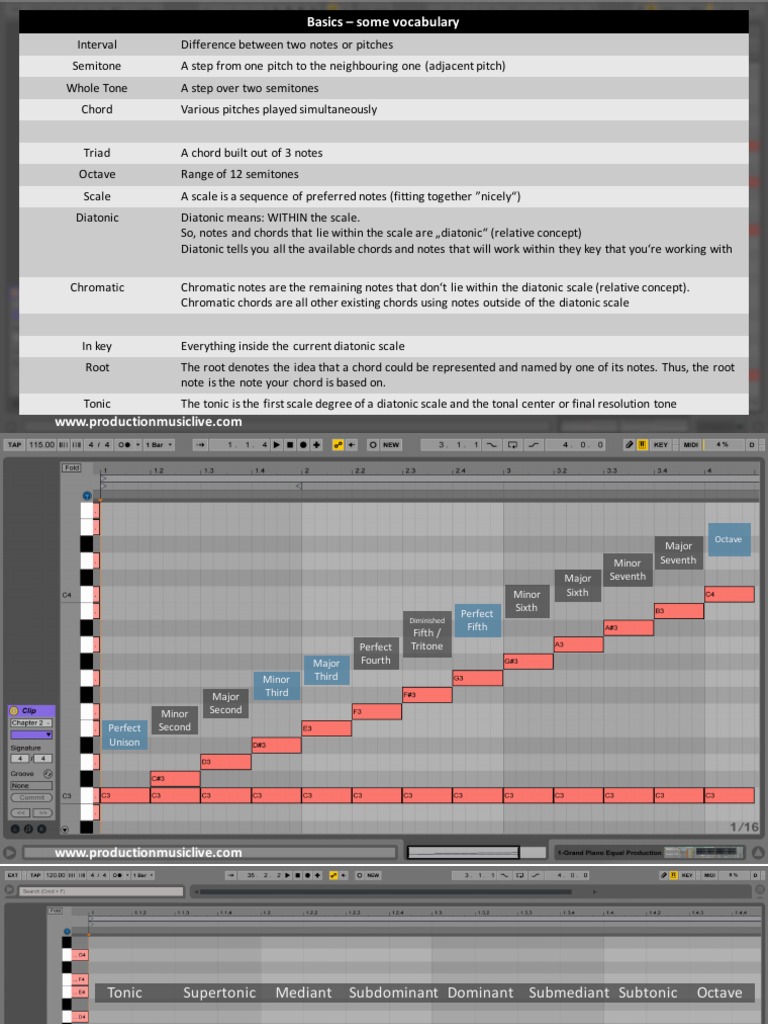Viewport: 768px width, 1024px height.
Task: Select the G3 note in piano roll
Action: click(477, 678)
